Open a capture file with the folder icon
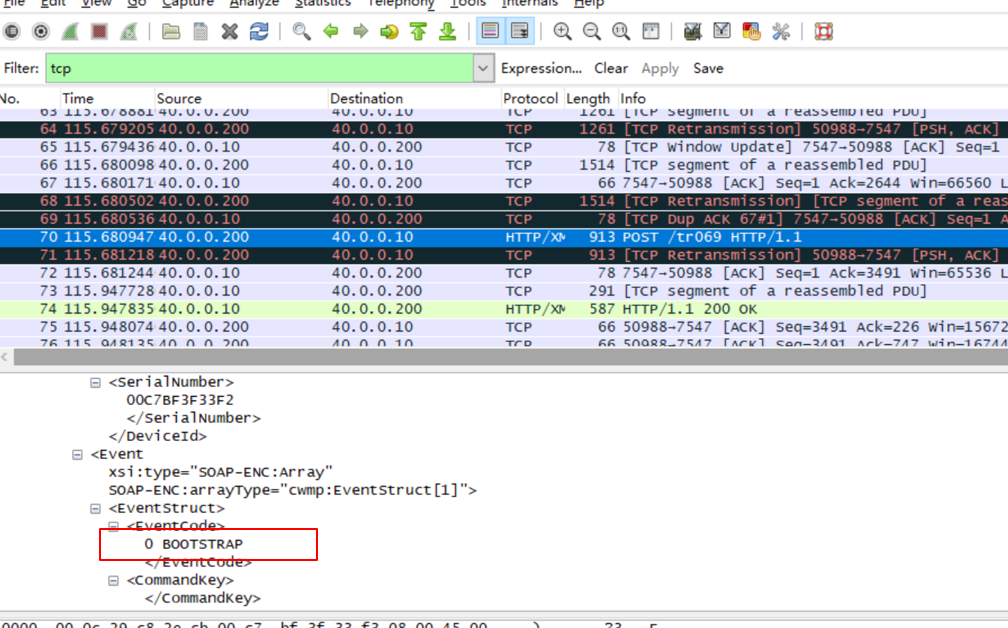The width and height of the screenshot is (1008, 628). click(x=171, y=31)
